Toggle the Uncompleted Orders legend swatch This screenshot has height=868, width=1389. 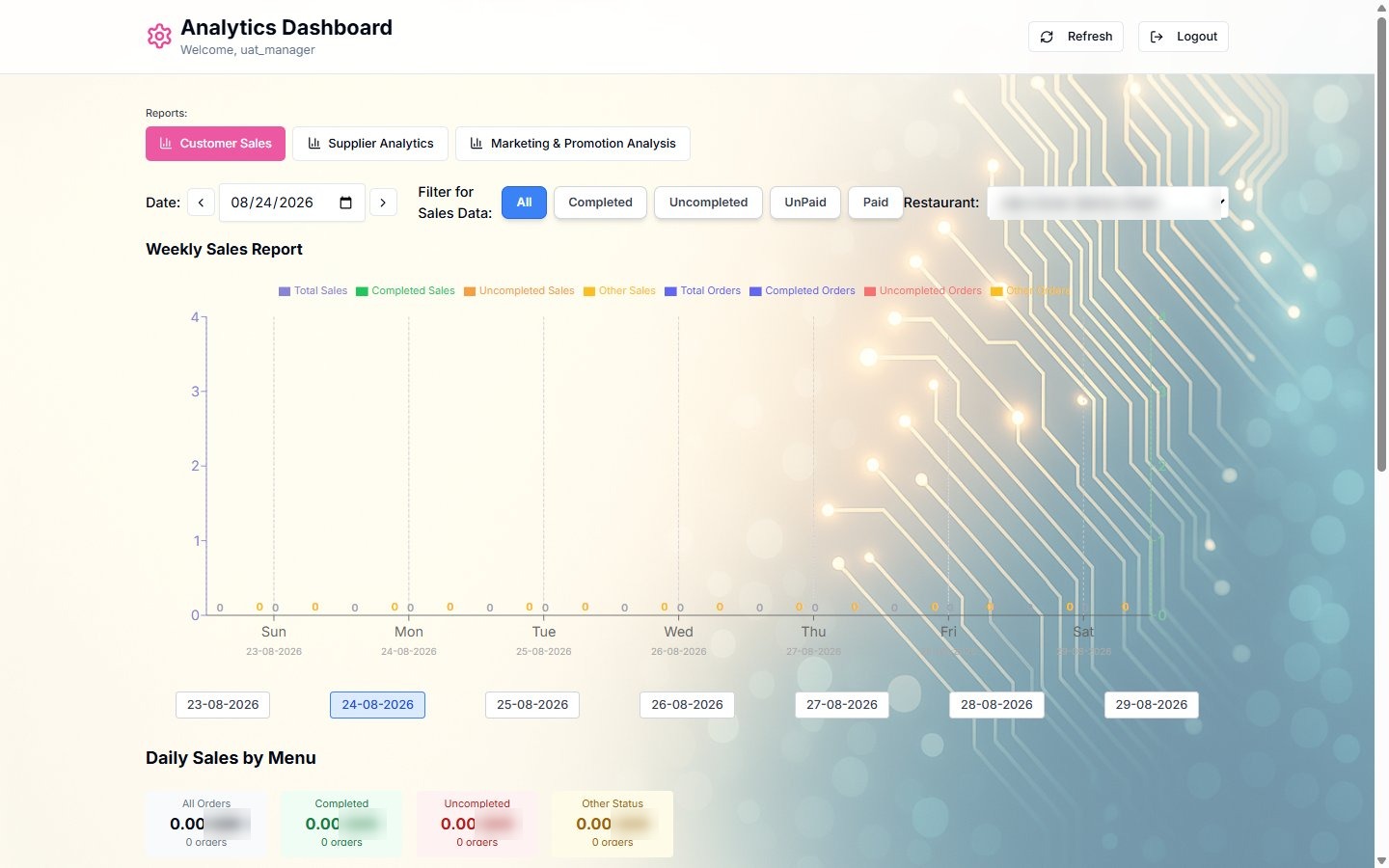(870, 291)
